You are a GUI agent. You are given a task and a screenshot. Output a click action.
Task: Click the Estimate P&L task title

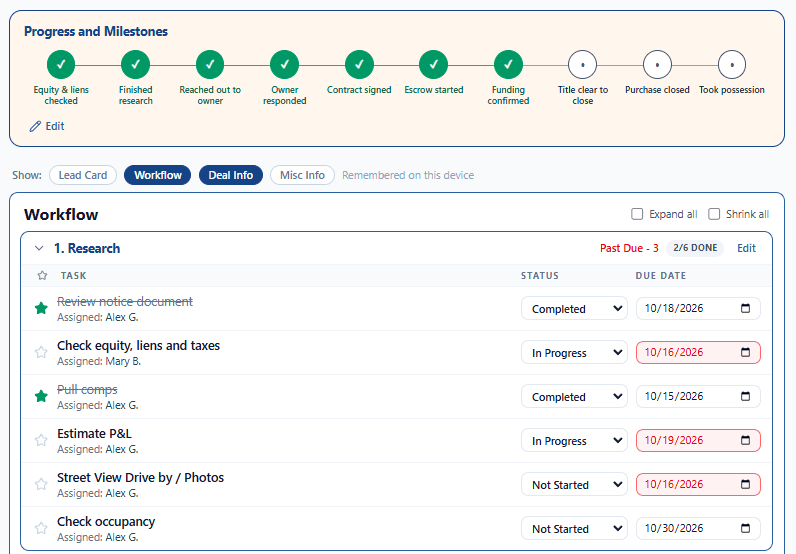94,433
